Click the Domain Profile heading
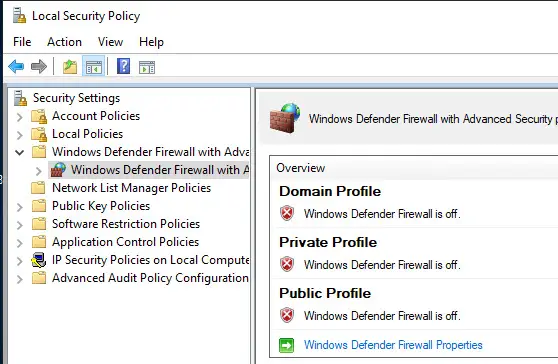 [330, 191]
